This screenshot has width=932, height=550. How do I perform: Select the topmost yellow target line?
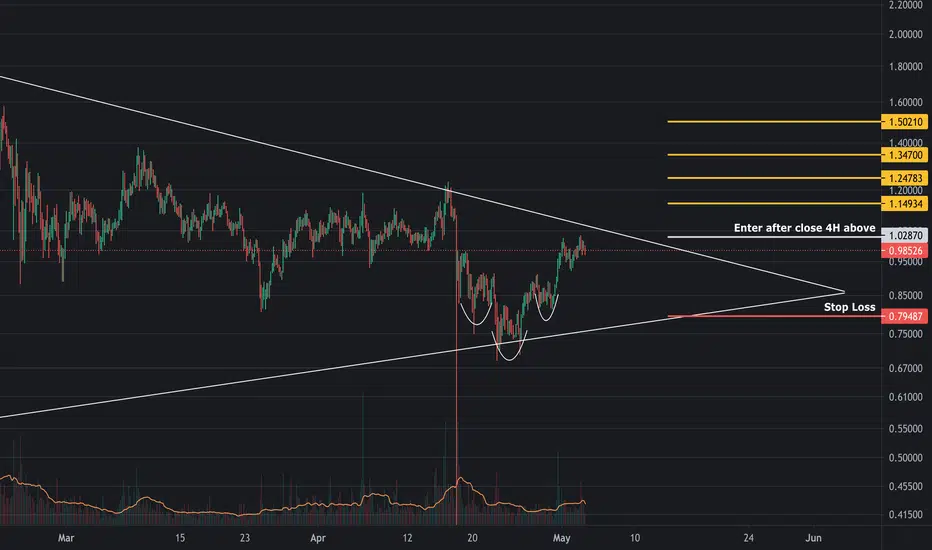(774, 122)
